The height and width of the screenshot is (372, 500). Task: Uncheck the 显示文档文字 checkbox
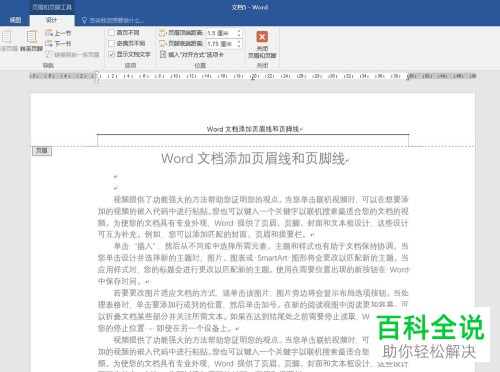111,54
